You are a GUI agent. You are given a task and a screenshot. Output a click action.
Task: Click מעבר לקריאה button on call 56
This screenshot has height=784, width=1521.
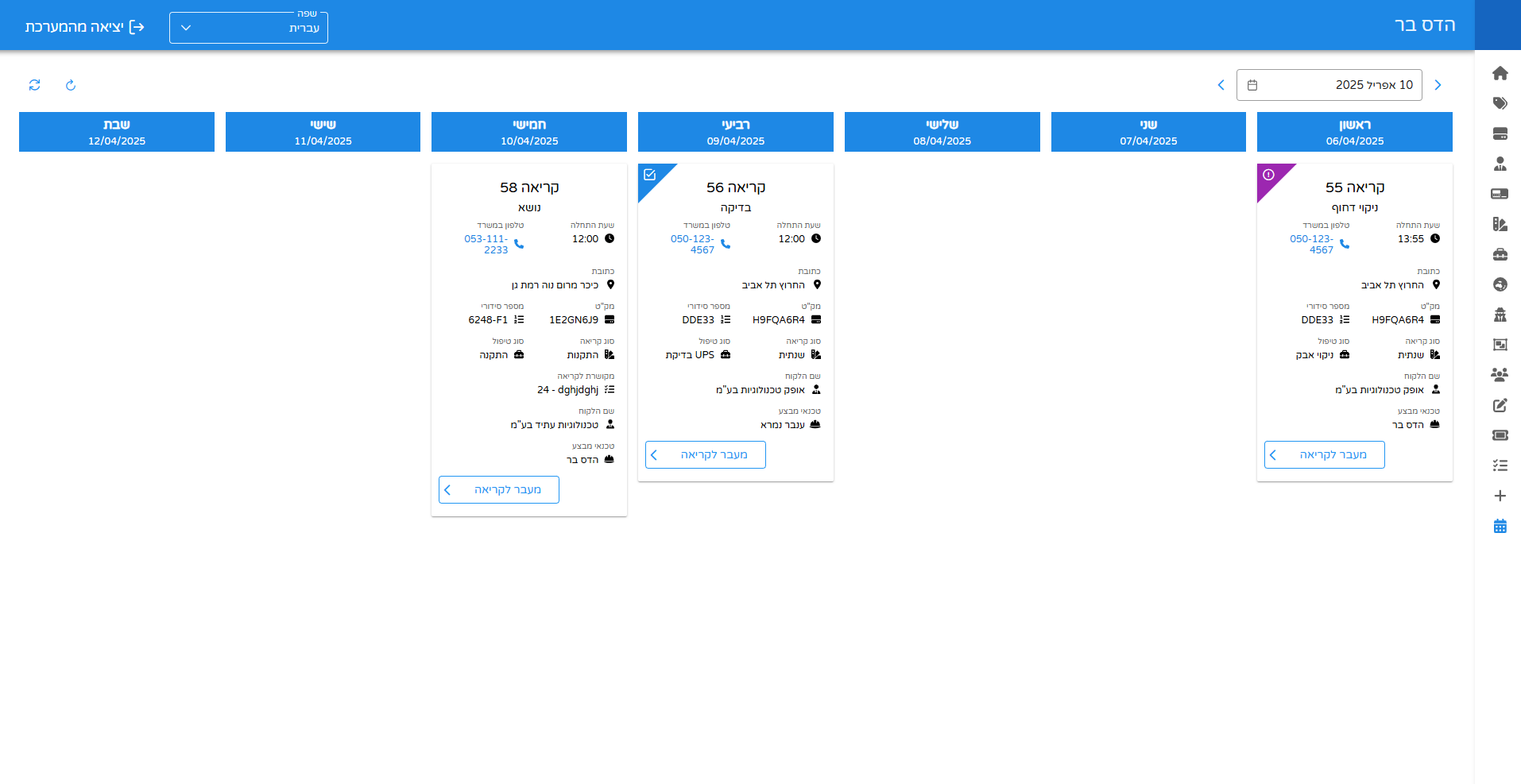tap(706, 455)
